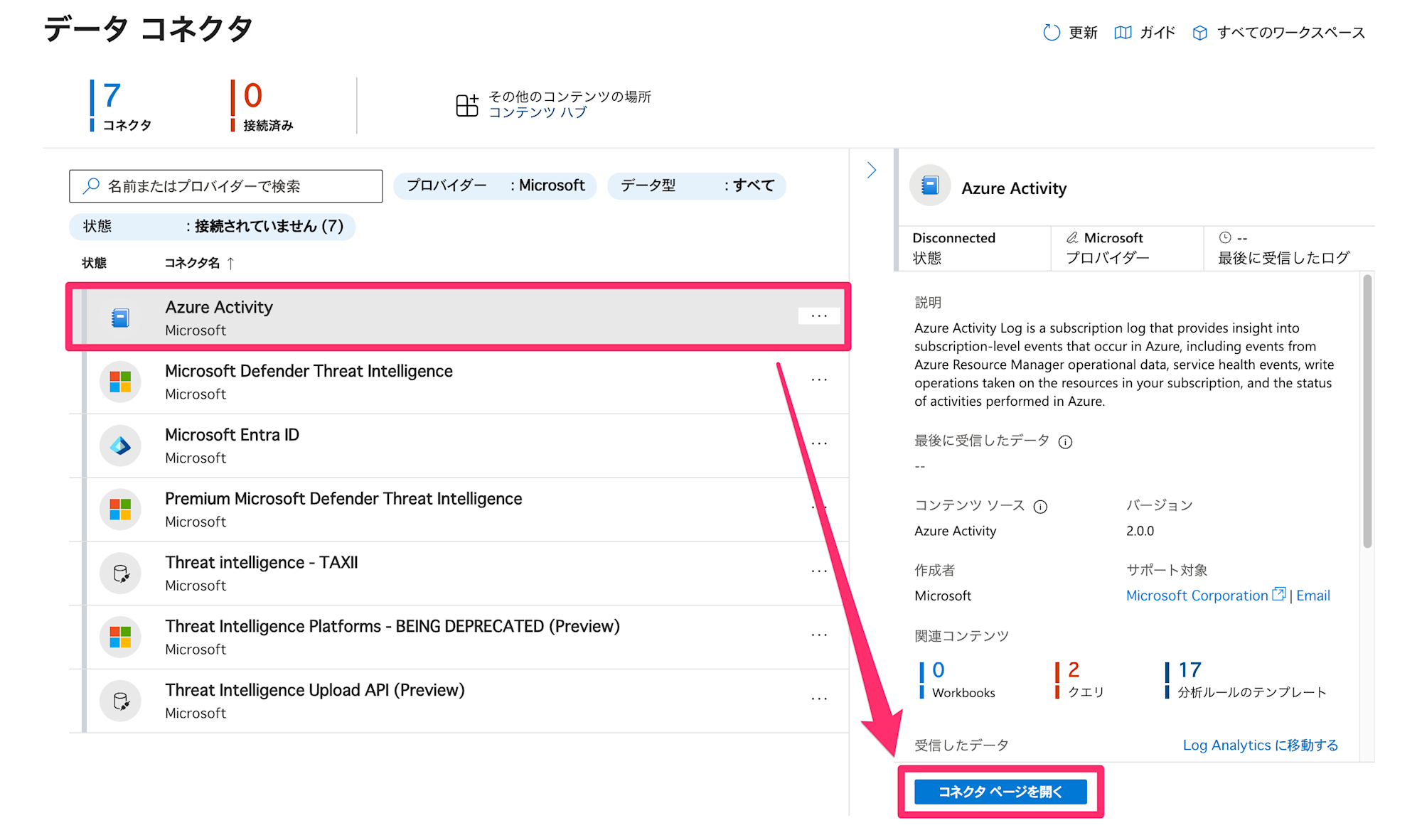Click the Microsoft Defender Threat Intelligence logo icon
This screenshot has width=1422, height=840.
(120, 382)
